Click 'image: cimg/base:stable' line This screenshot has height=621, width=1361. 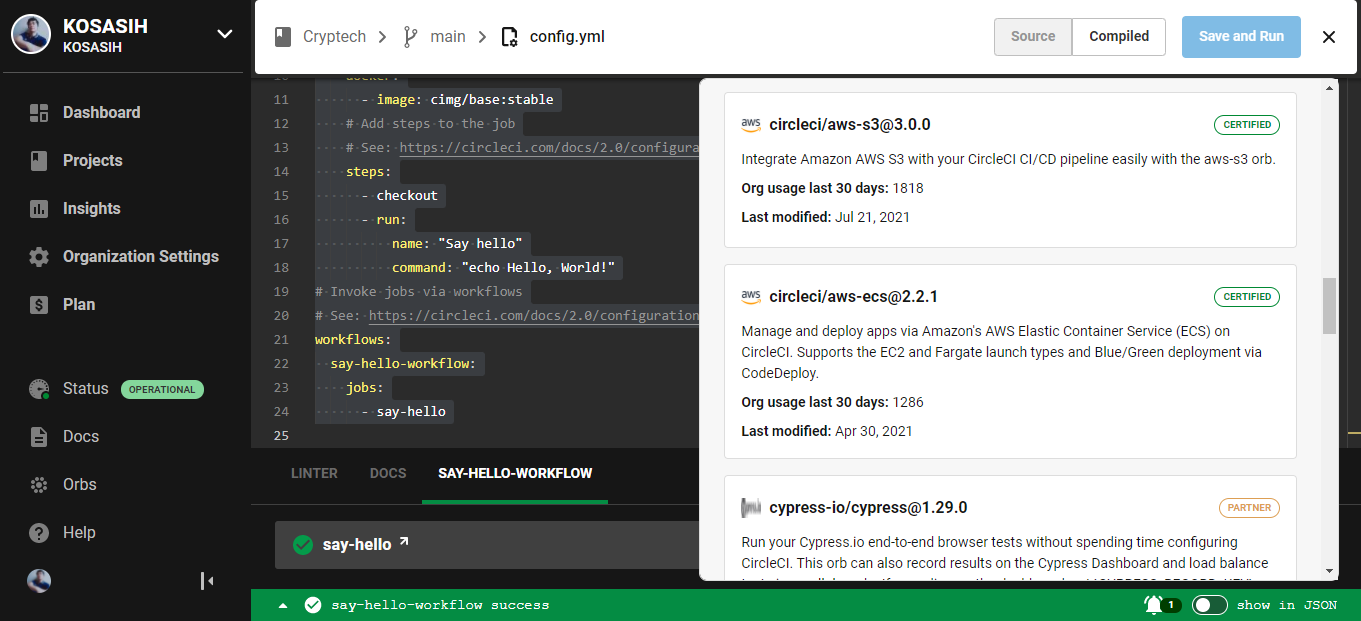point(465,100)
